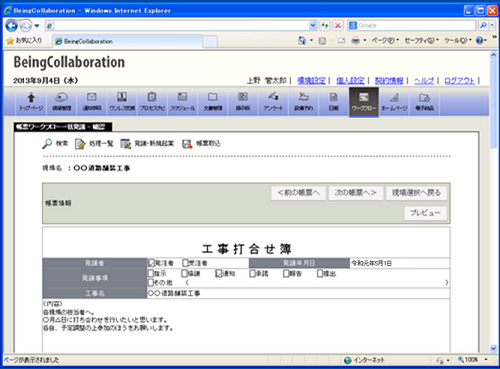
Task: Stop loading with the red X icon
Action: (338, 25)
